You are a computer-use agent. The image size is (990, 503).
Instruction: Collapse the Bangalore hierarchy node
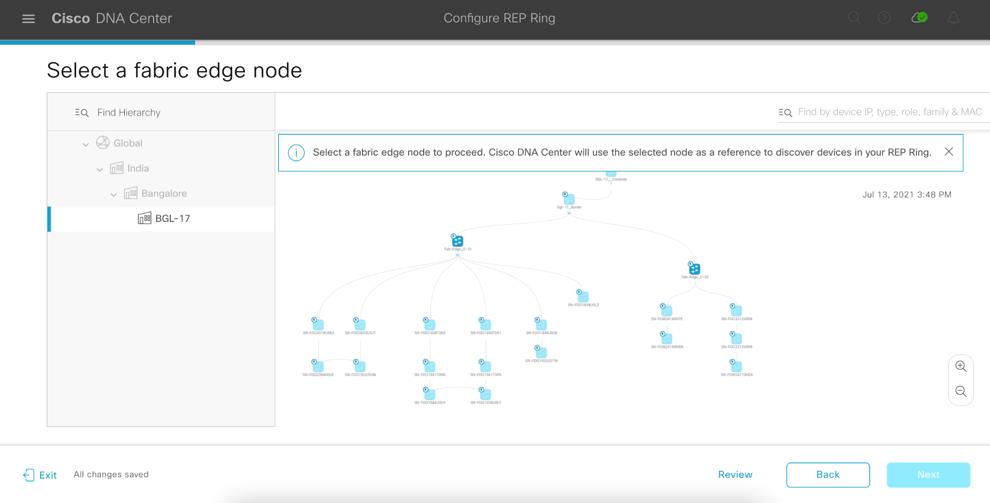click(x=114, y=194)
